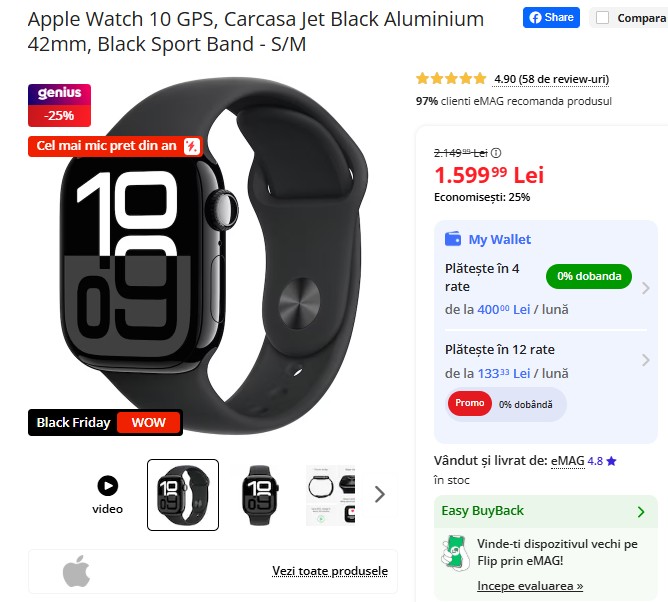The image size is (668, 602).
Task: Start evaluation via Incepe evaluarea link
Action: tap(530, 586)
